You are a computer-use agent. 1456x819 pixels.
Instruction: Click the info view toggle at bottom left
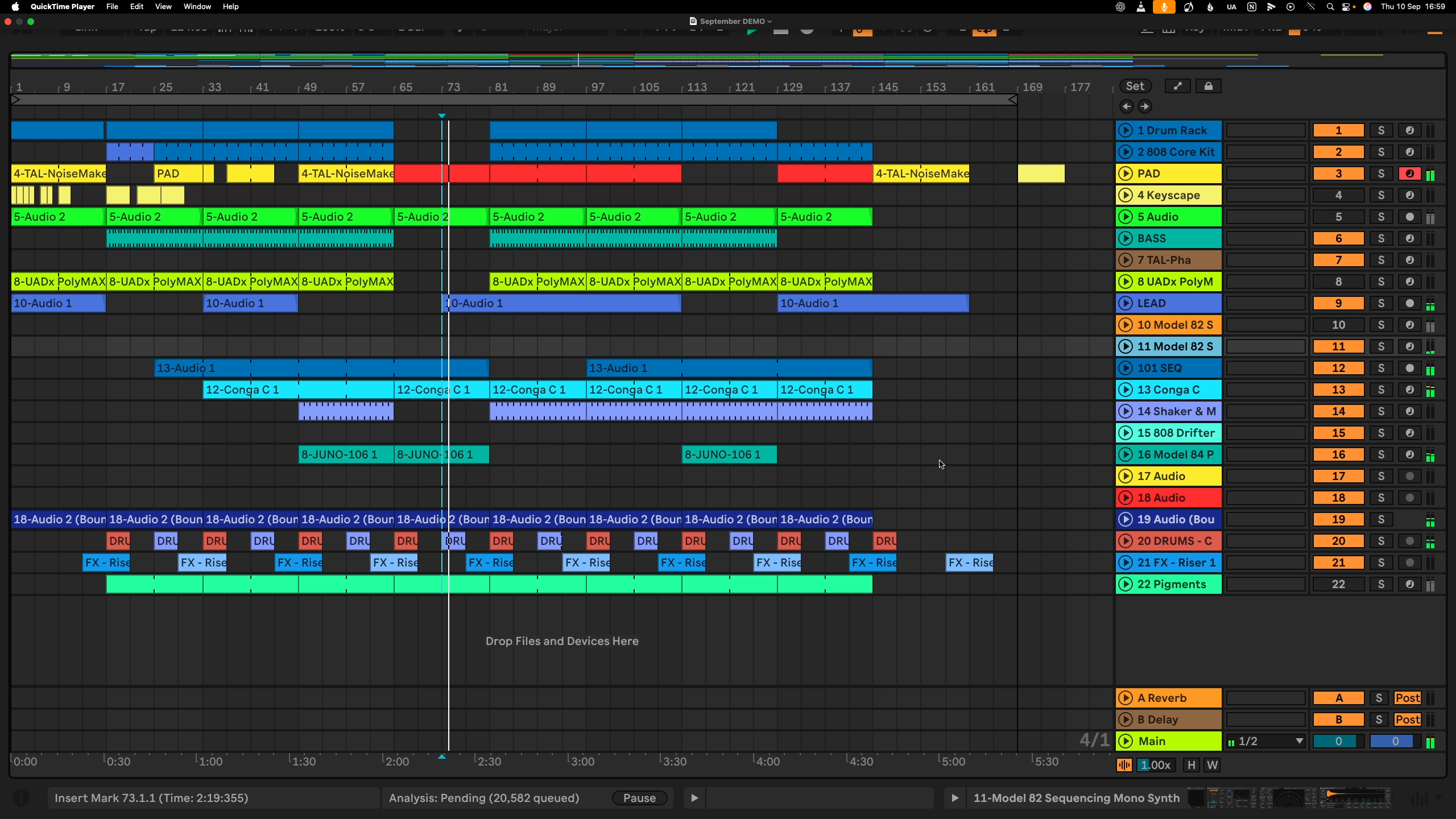[x=21, y=798]
